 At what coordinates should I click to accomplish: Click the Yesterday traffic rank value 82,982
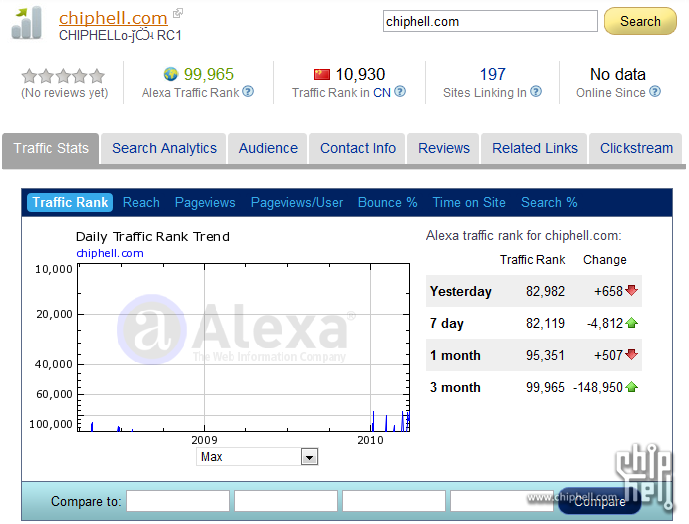(x=545, y=291)
